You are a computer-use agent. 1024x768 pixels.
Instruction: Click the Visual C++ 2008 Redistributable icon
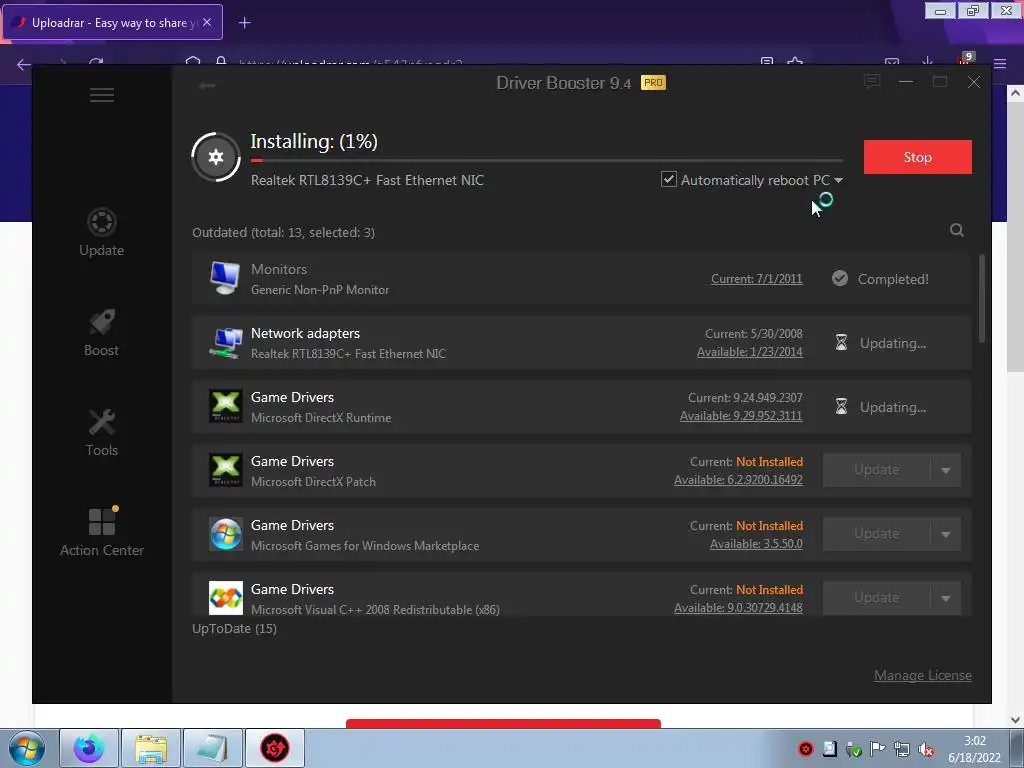coord(225,598)
